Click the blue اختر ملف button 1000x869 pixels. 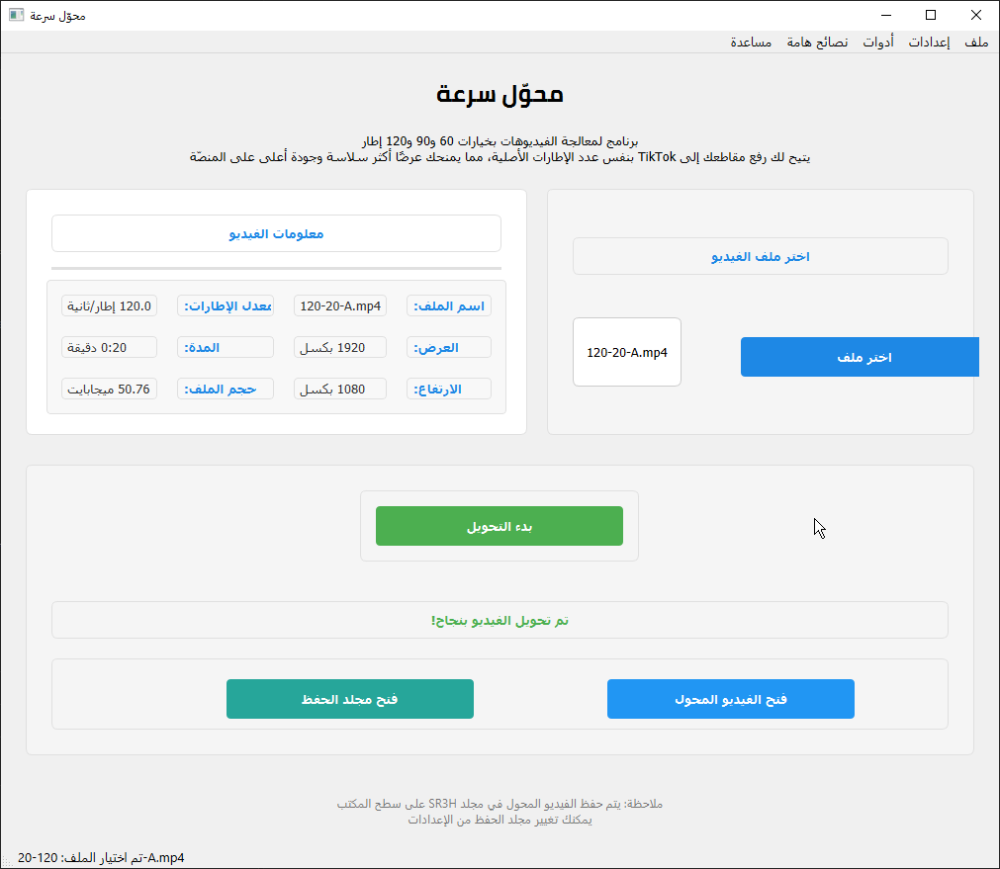click(858, 357)
